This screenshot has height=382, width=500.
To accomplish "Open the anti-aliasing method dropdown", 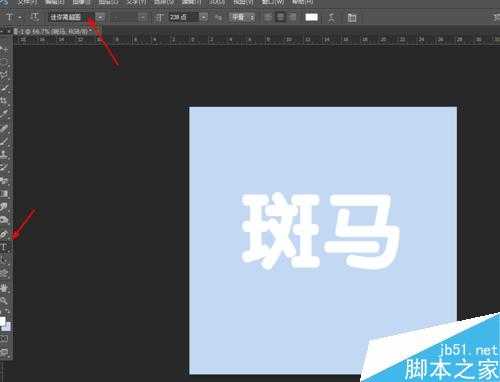I will 242,17.
